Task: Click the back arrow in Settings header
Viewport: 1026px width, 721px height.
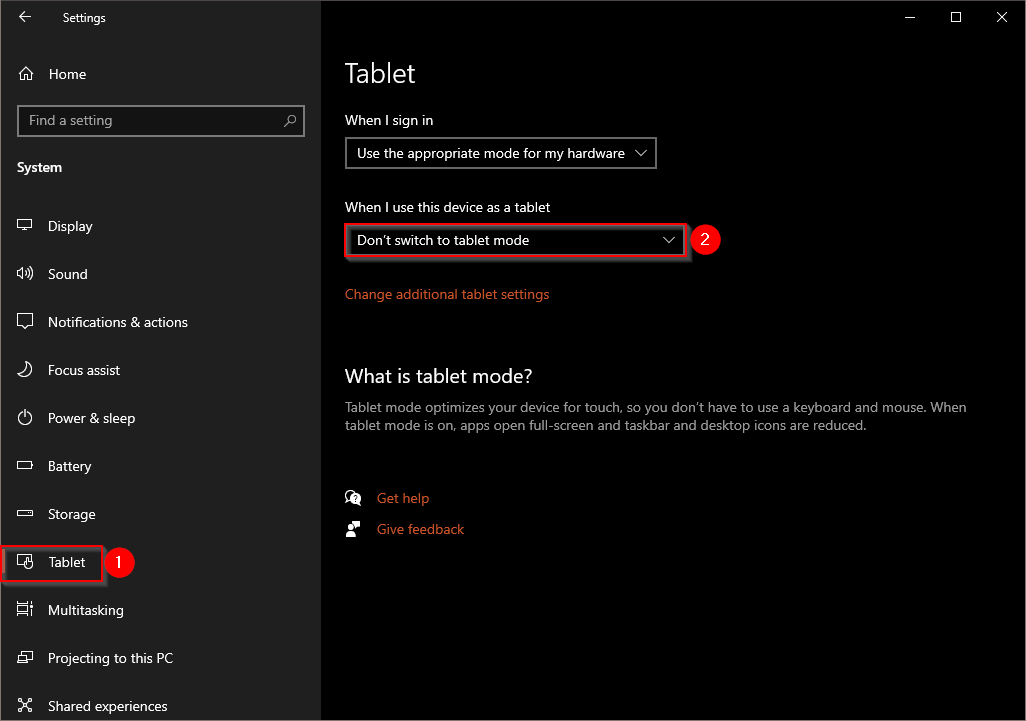Action: (25, 17)
